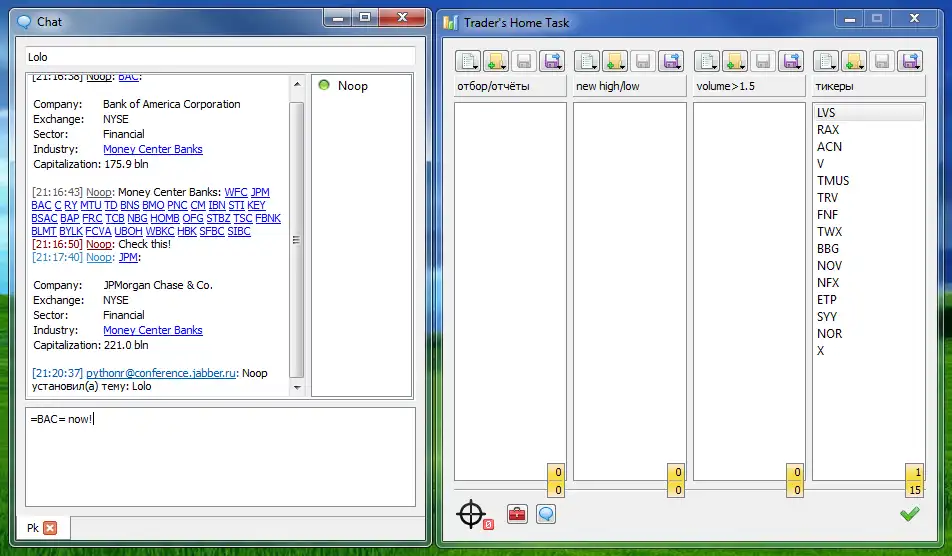Image resolution: width=952 pixels, height=556 pixels.
Task: Open the WFC ticker link in chat
Action: click(x=236, y=192)
